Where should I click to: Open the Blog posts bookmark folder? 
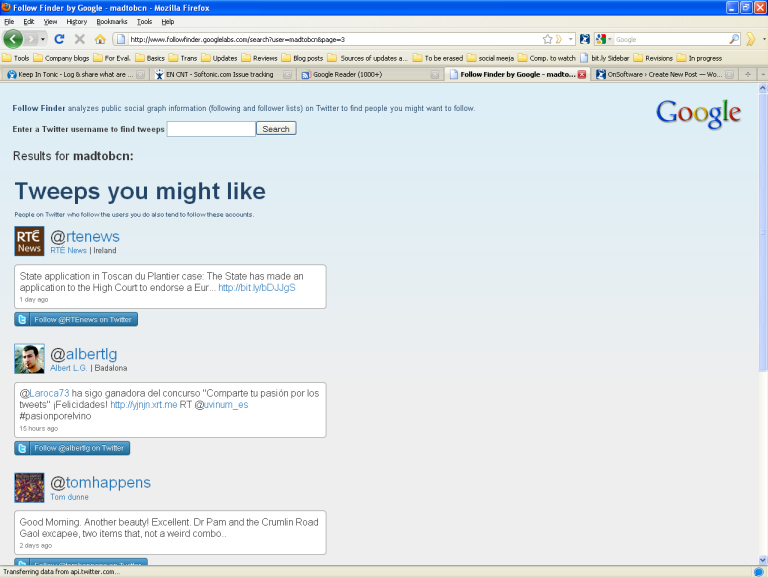coord(303,58)
